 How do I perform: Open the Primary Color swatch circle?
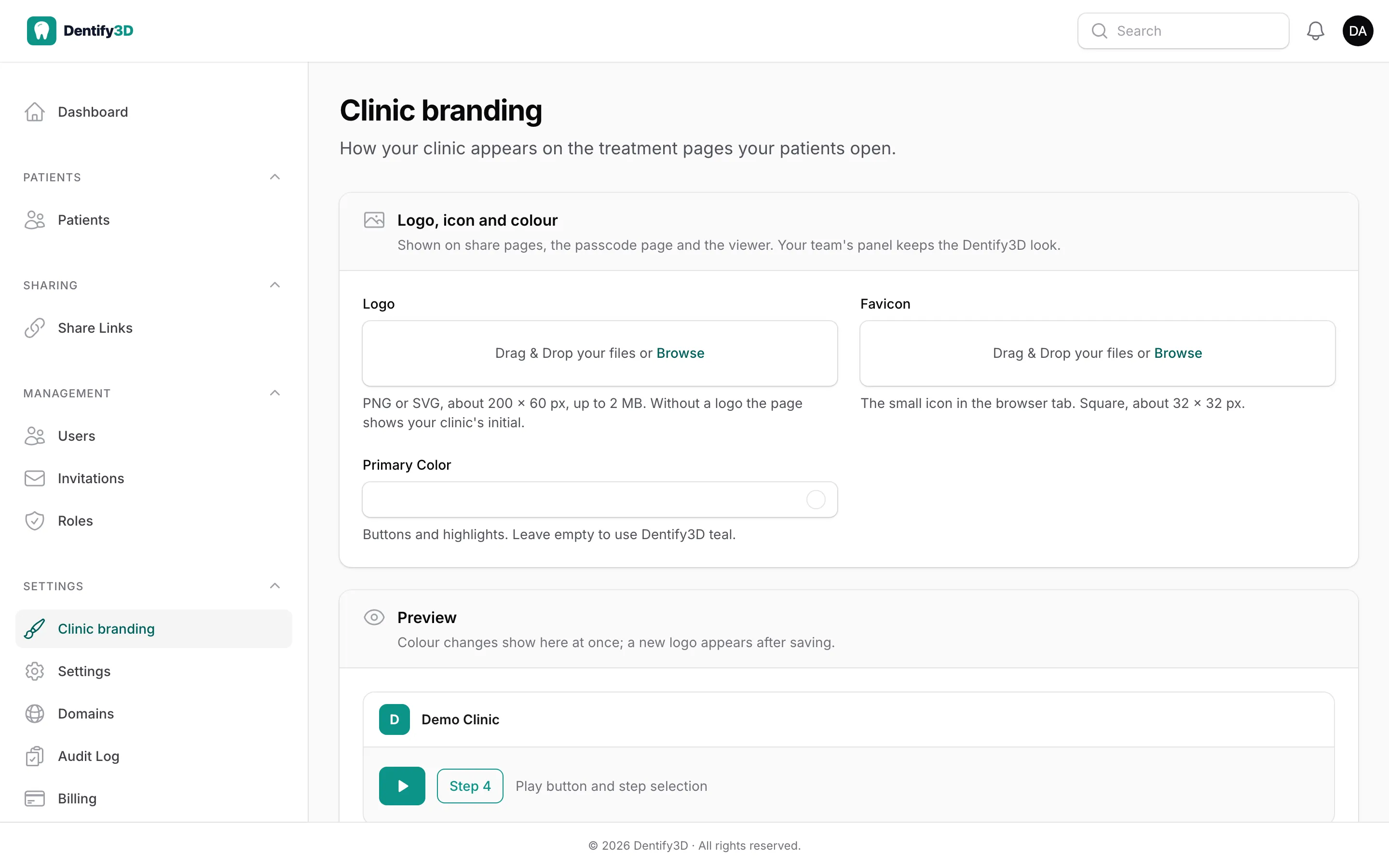(816, 500)
